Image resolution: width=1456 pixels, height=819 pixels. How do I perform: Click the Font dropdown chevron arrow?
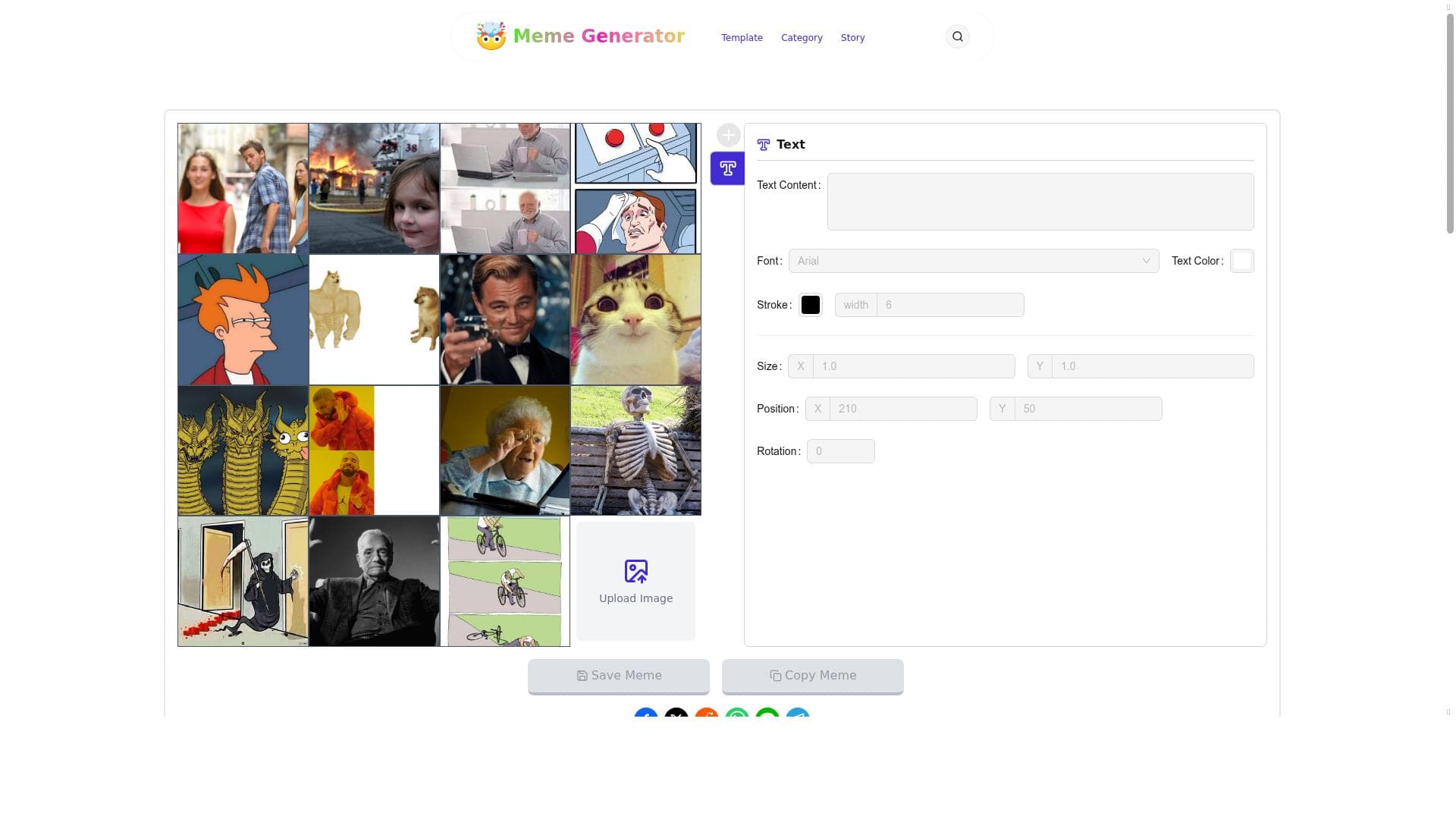(x=1146, y=261)
